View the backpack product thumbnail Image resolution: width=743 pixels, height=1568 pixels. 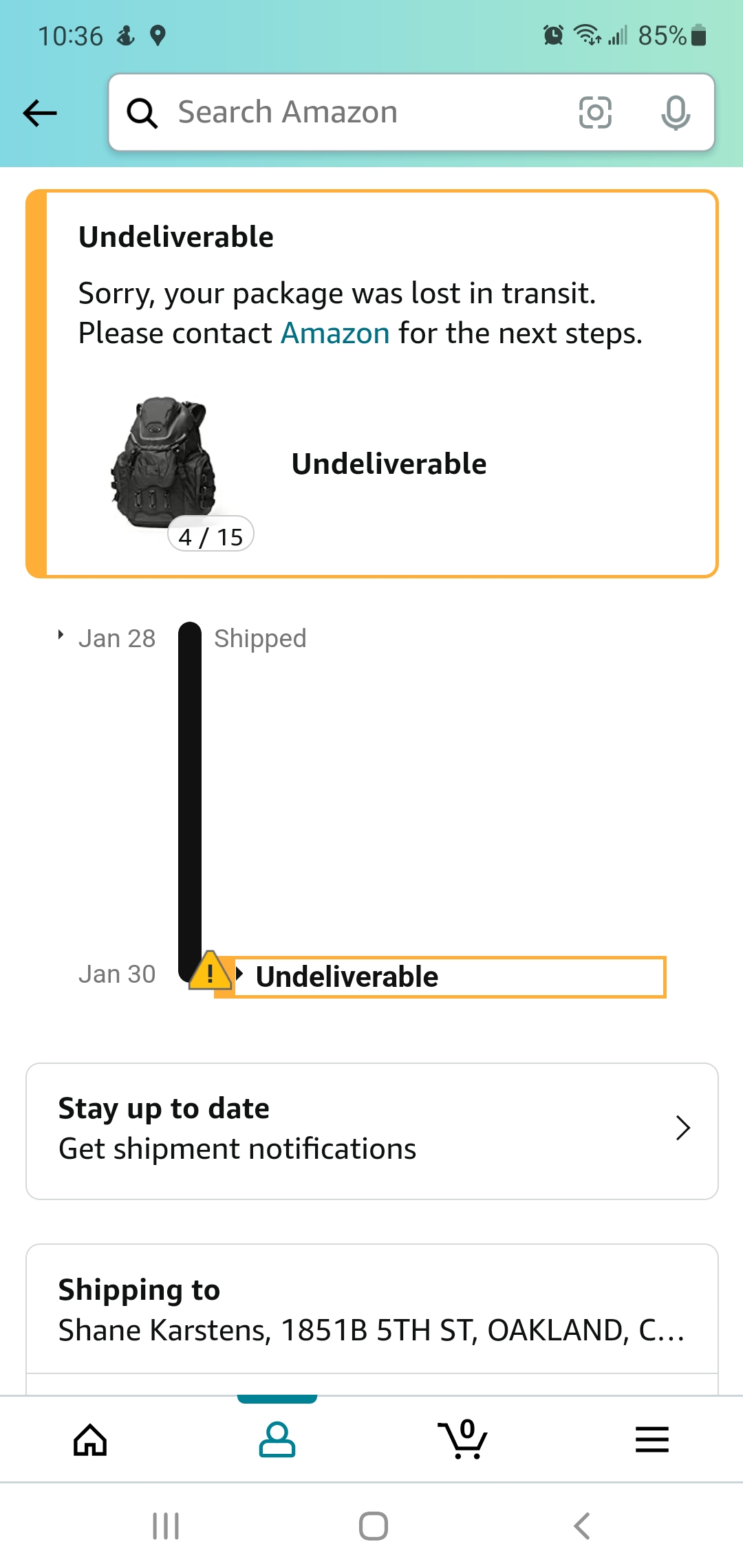coord(164,462)
